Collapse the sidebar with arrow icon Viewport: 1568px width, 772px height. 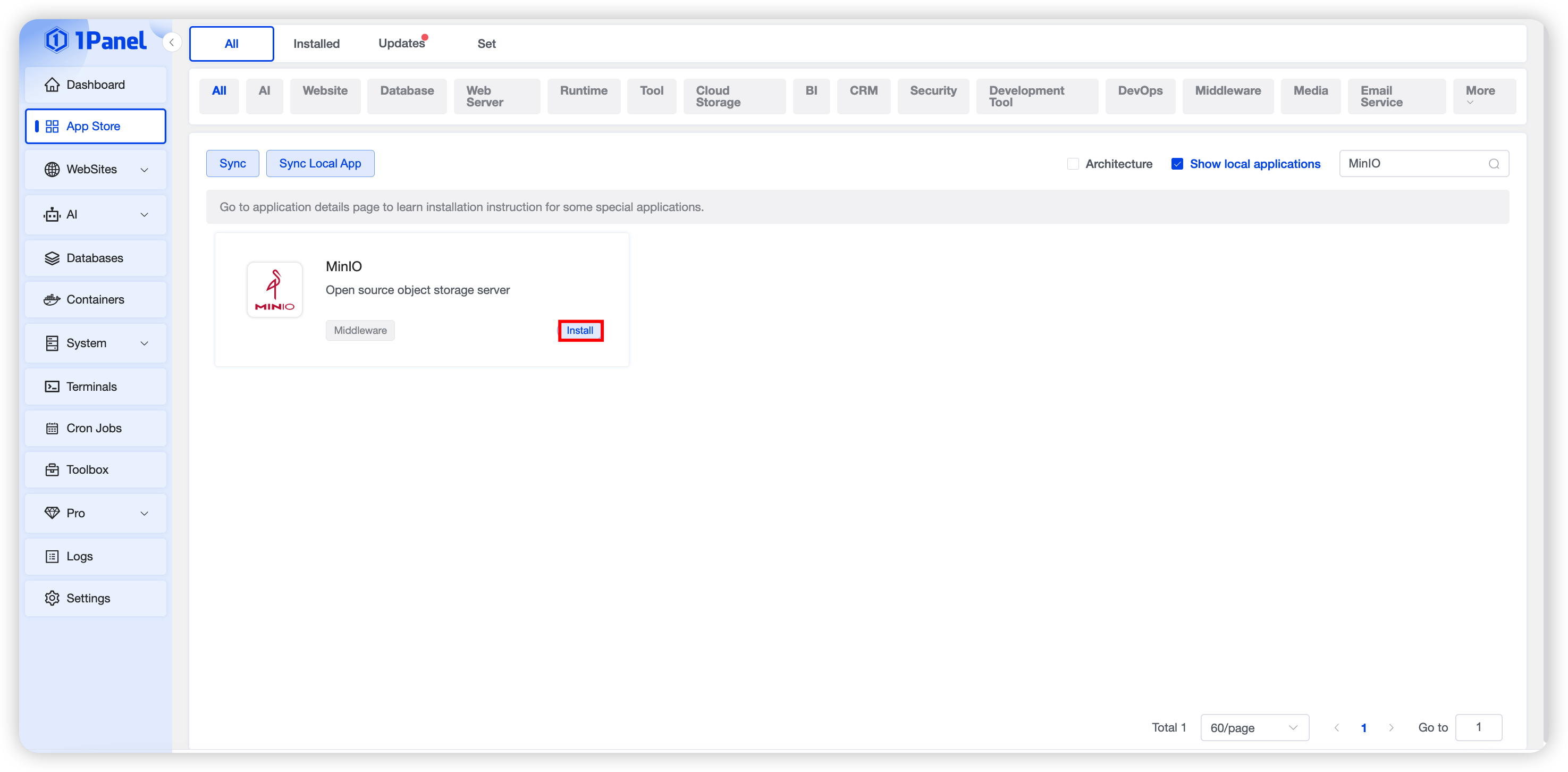pyautogui.click(x=172, y=42)
